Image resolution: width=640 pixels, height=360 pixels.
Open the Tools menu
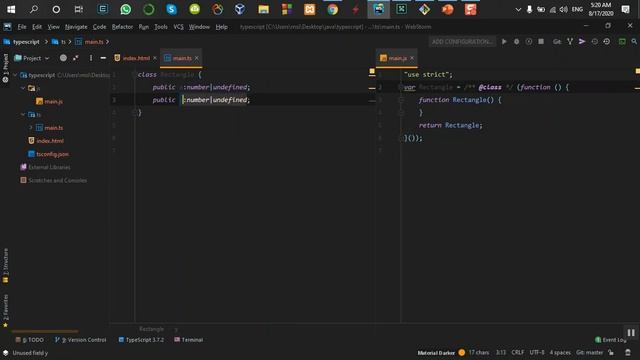click(161, 27)
